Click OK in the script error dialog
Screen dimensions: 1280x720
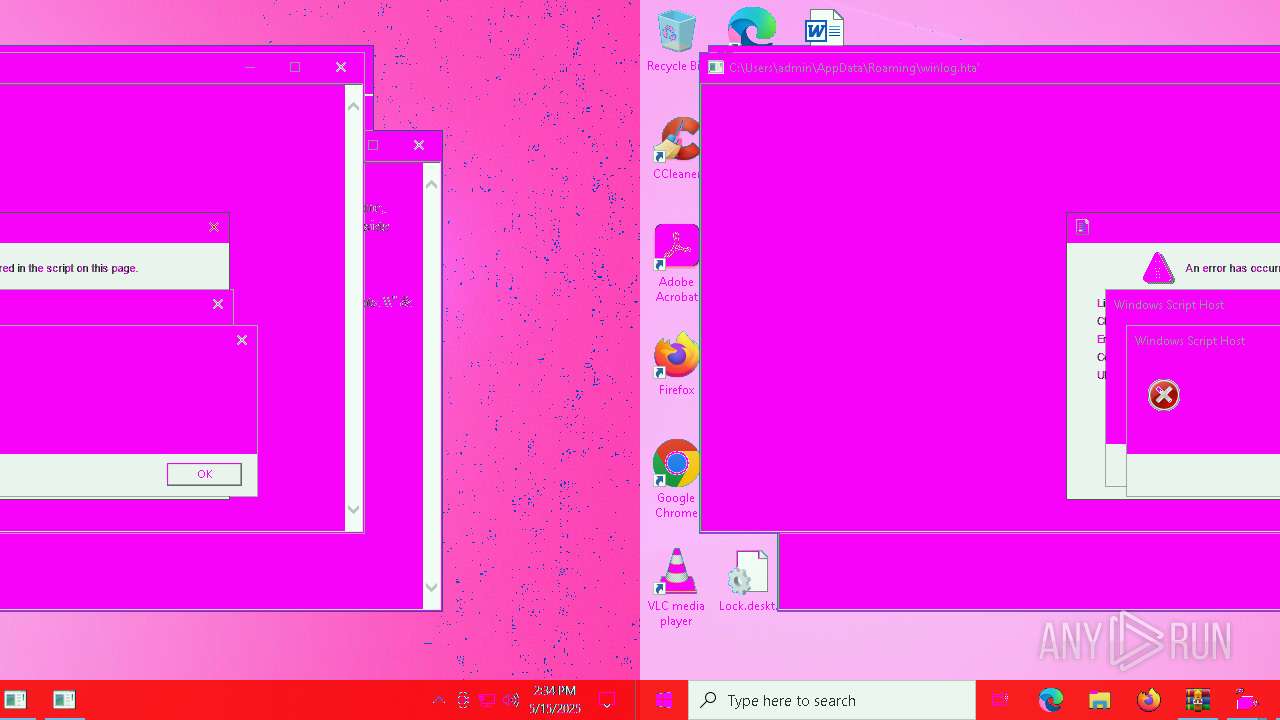(x=204, y=474)
